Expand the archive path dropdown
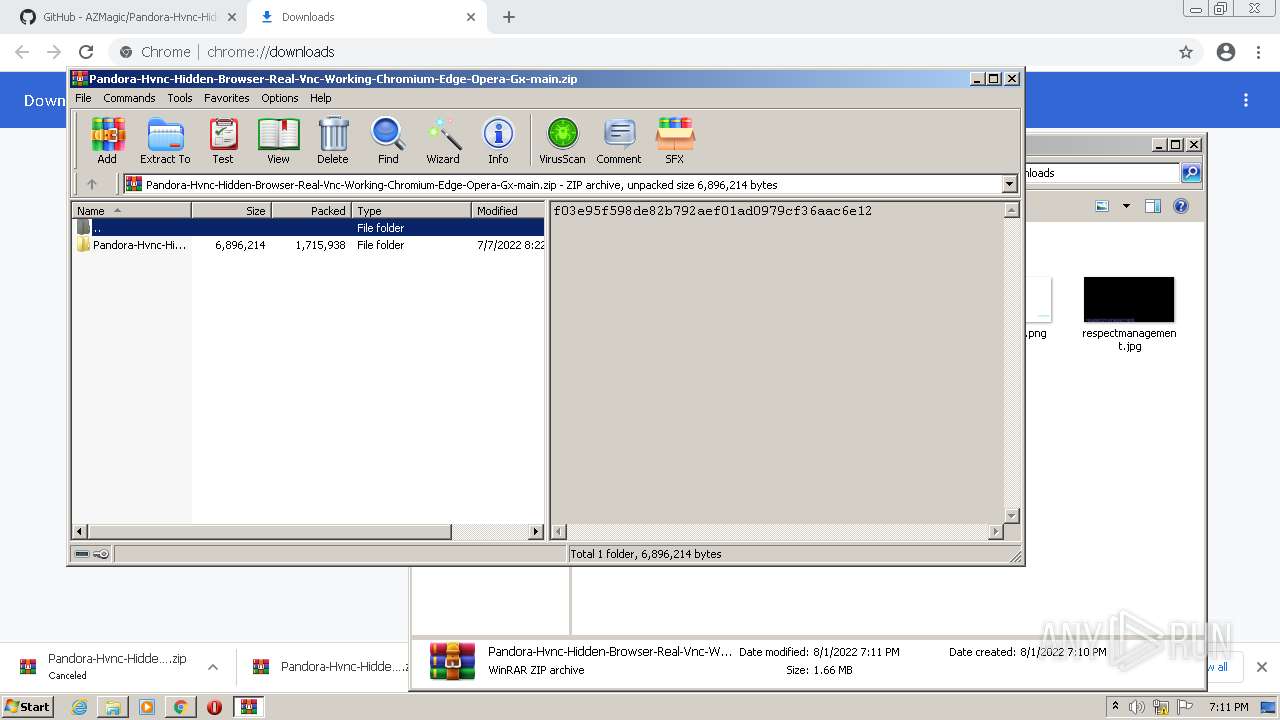 (x=1009, y=184)
